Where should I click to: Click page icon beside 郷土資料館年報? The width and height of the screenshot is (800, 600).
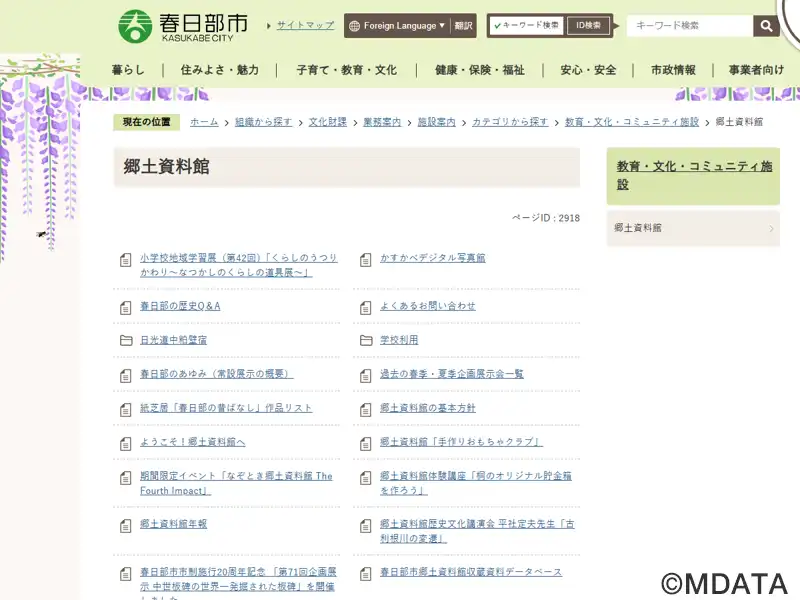(126, 526)
